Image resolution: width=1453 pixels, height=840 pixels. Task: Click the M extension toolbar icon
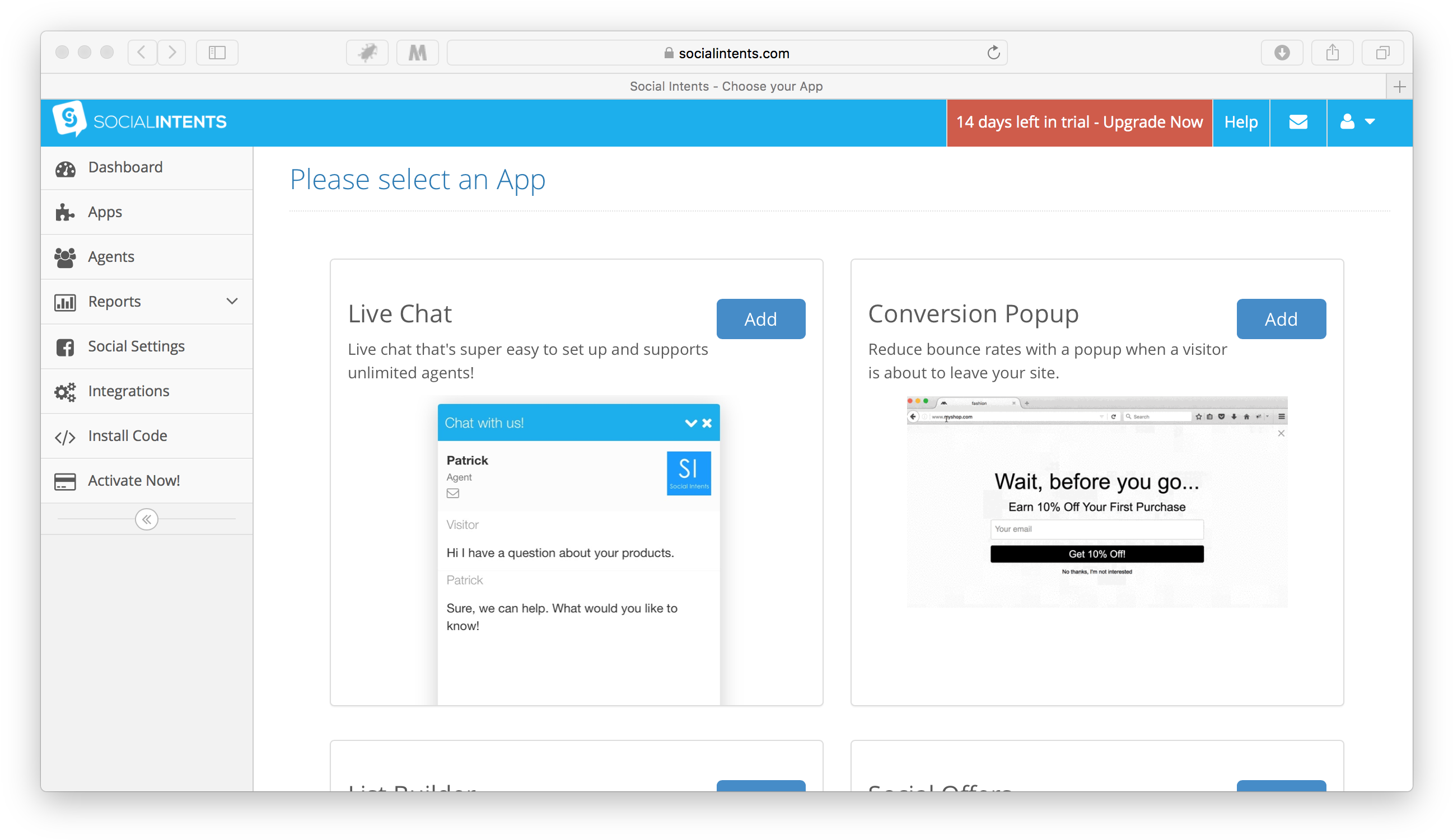click(418, 53)
